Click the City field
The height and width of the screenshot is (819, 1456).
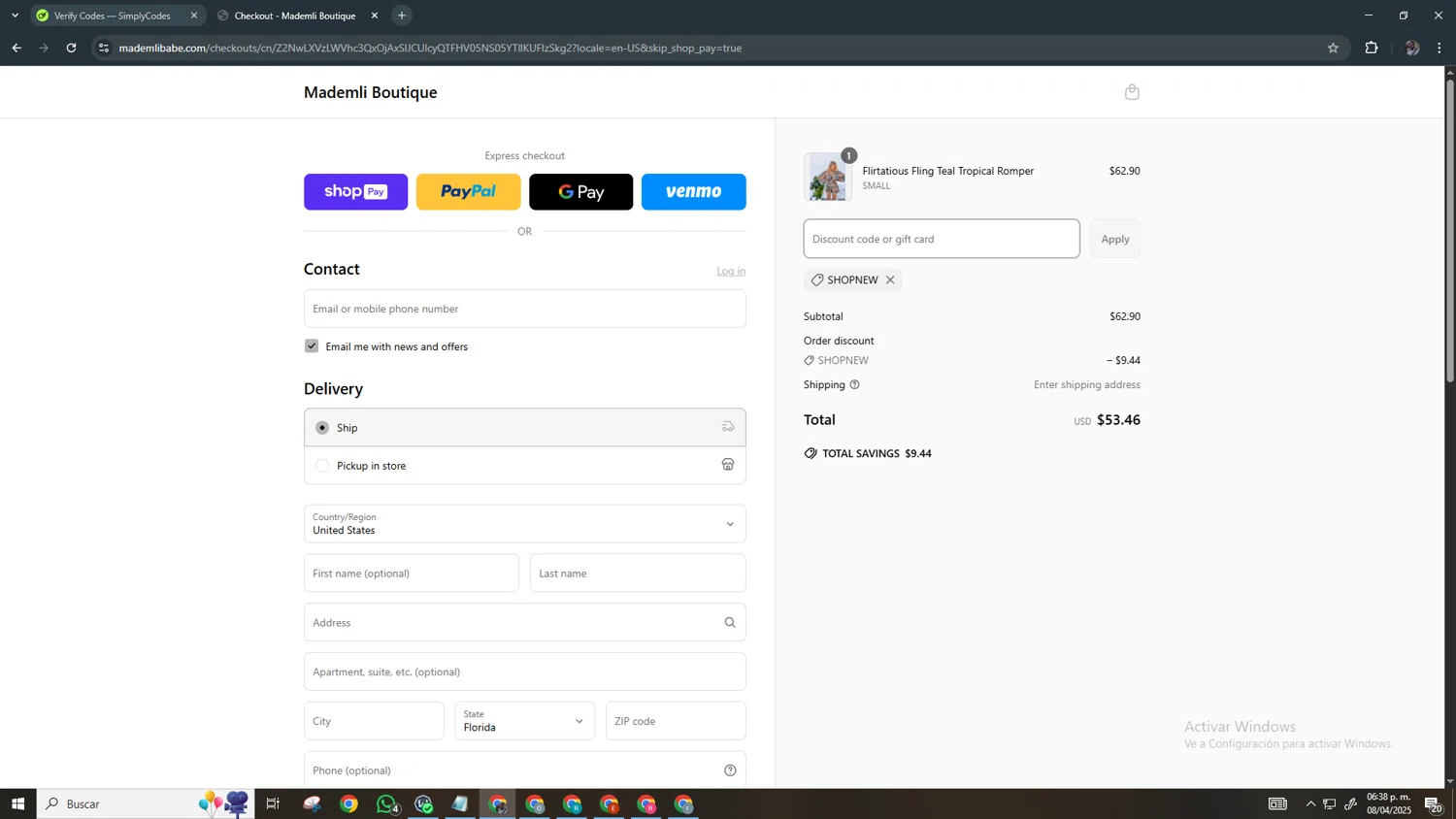[374, 721]
